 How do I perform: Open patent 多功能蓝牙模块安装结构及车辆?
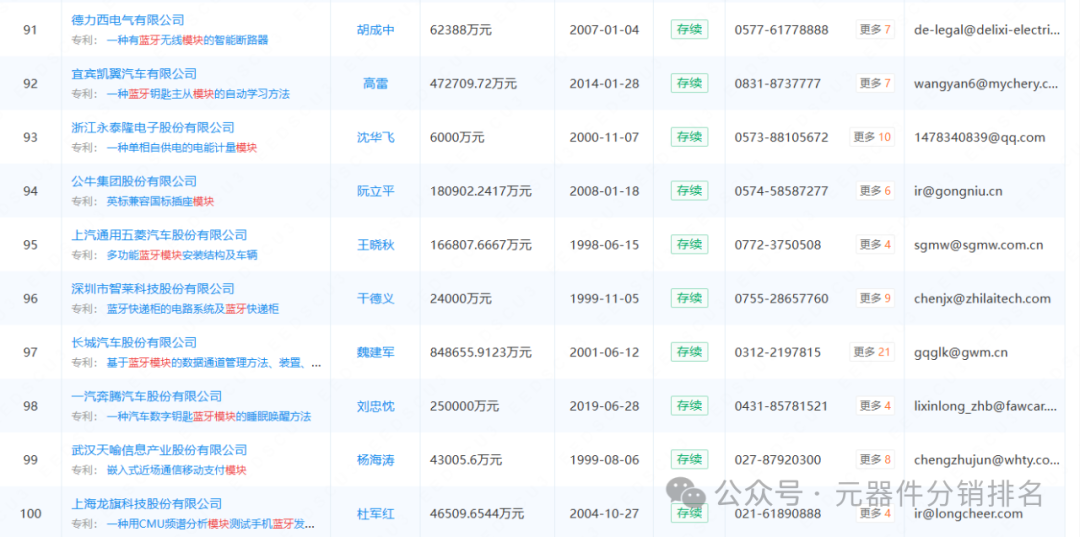point(182,255)
